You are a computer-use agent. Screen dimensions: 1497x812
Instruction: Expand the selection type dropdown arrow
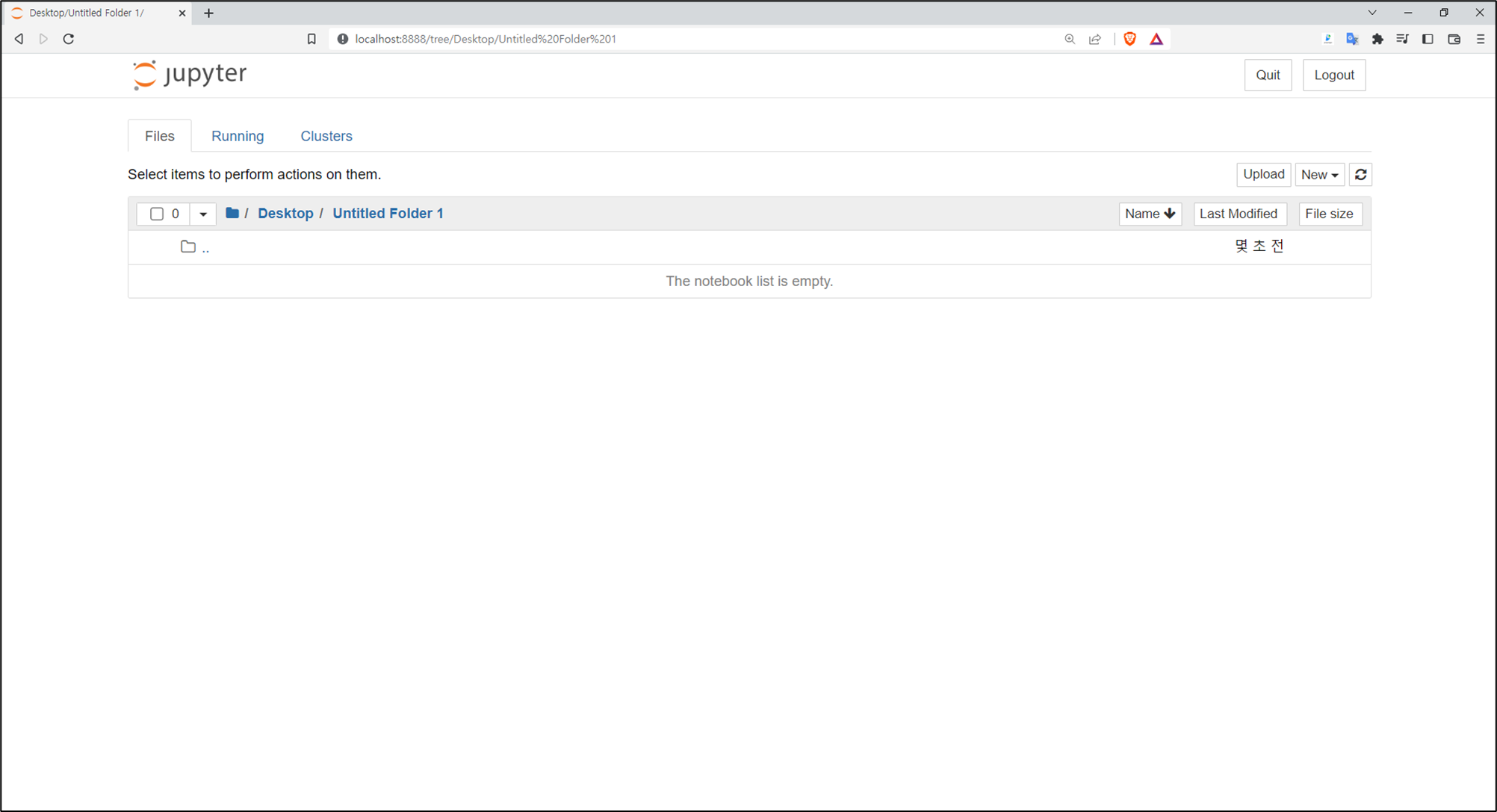[203, 214]
